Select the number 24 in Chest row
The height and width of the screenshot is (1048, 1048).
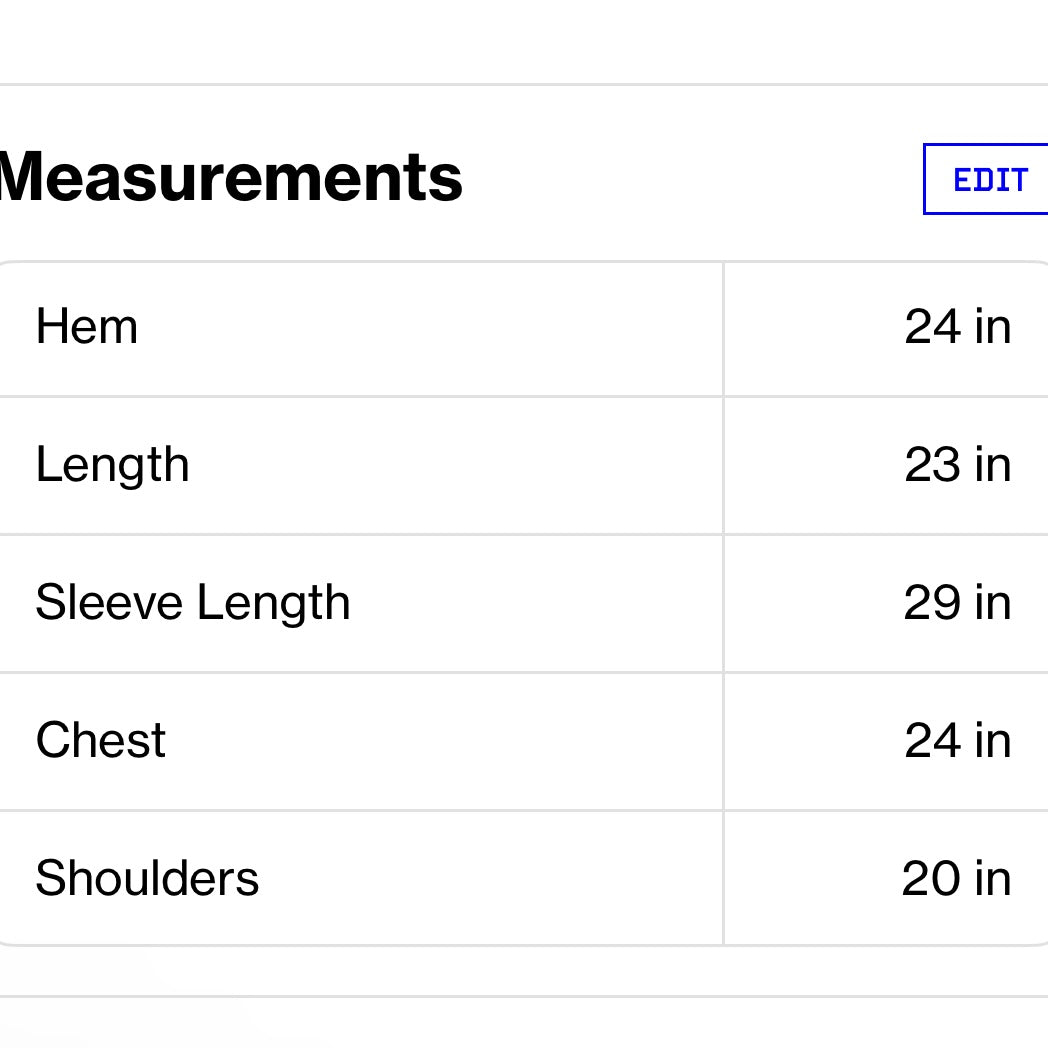[932, 741]
